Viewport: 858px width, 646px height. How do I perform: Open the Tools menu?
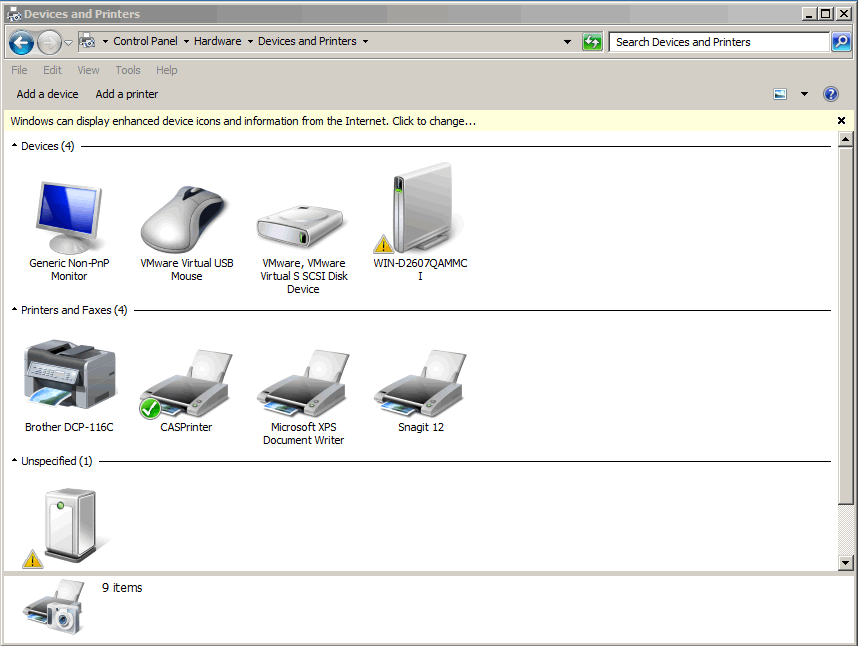coord(128,70)
